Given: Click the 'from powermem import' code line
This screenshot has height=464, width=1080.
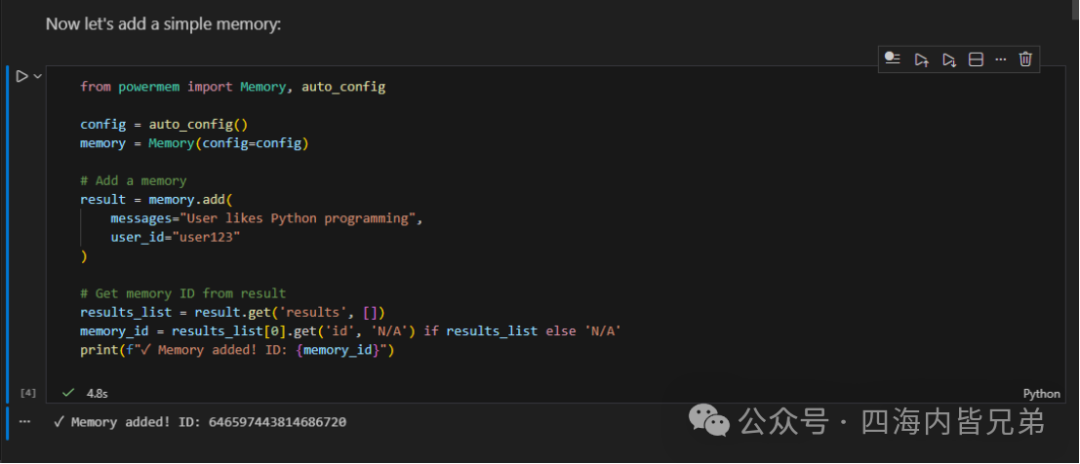Looking at the screenshot, I should [233, 87].
